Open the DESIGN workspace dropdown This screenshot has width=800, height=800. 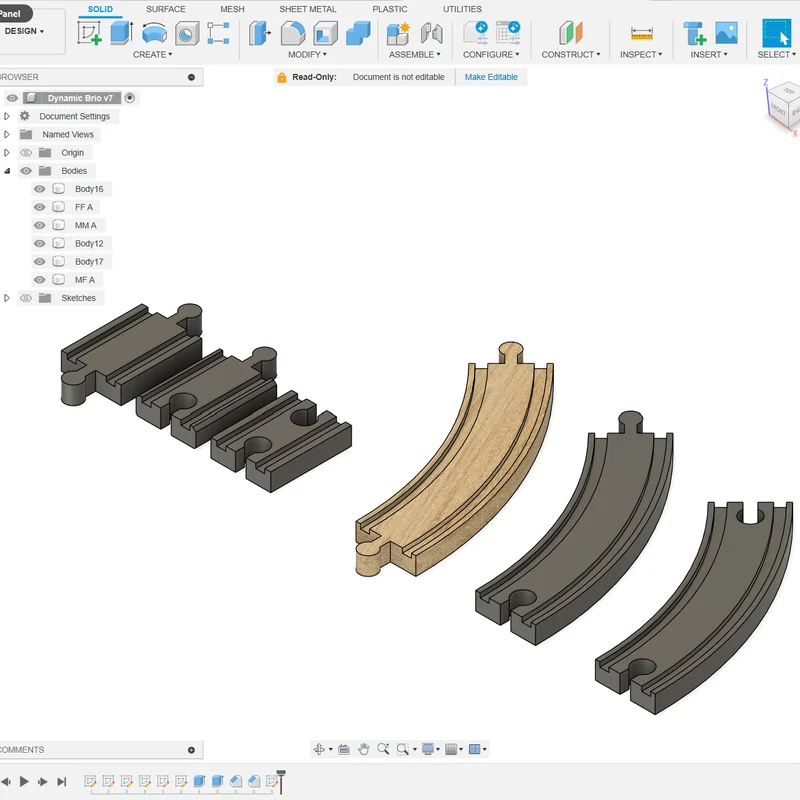24,31
